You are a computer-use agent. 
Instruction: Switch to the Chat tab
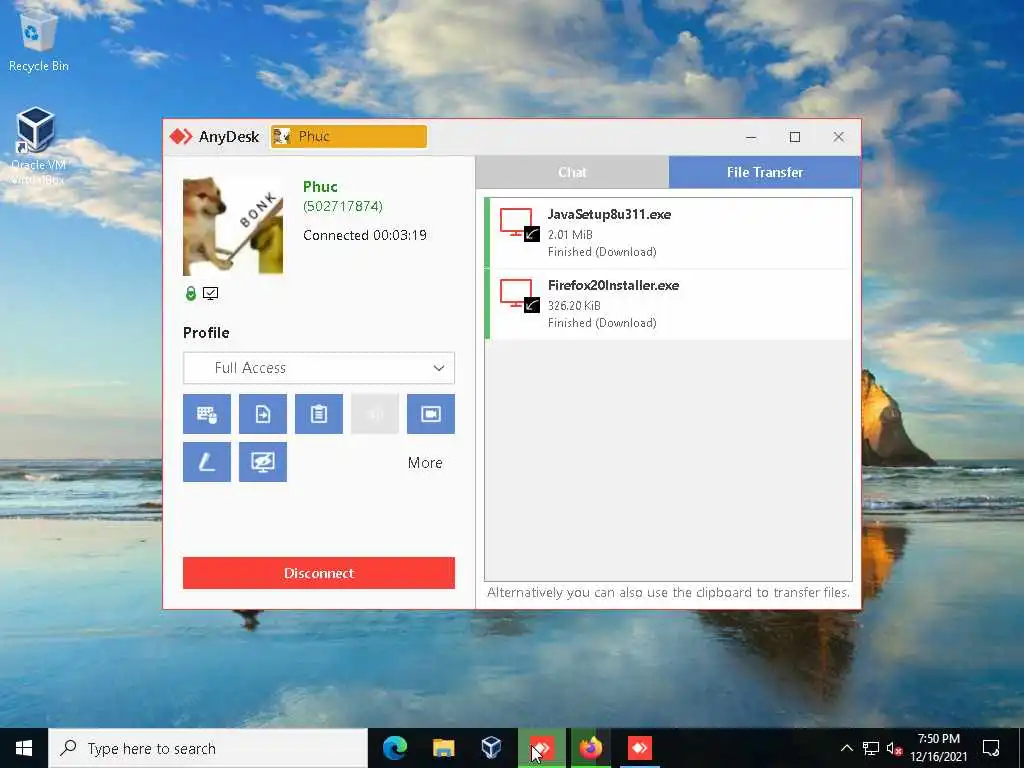click(x=572, y=172)
